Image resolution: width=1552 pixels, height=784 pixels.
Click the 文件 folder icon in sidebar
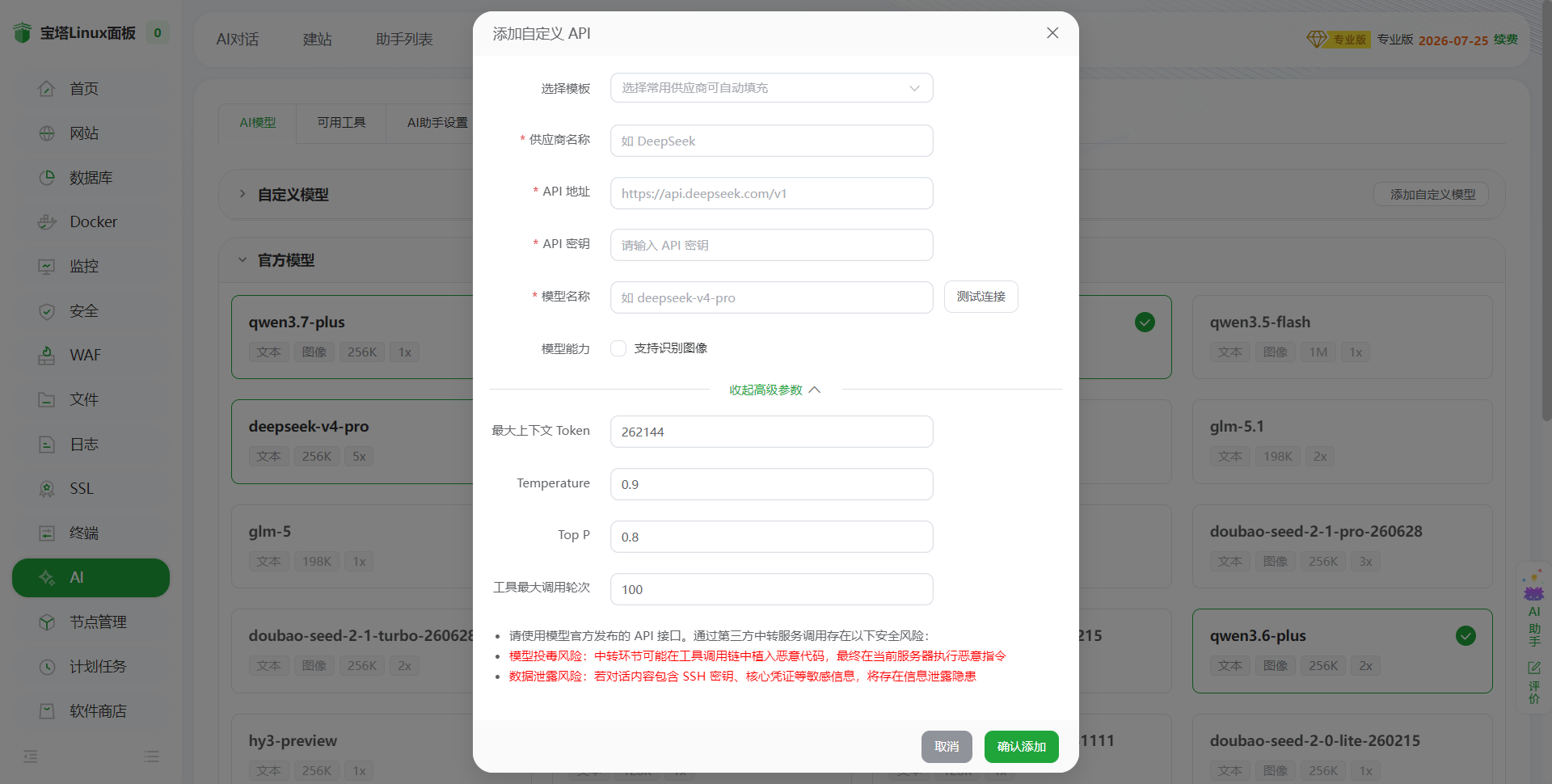pos(47,400)
